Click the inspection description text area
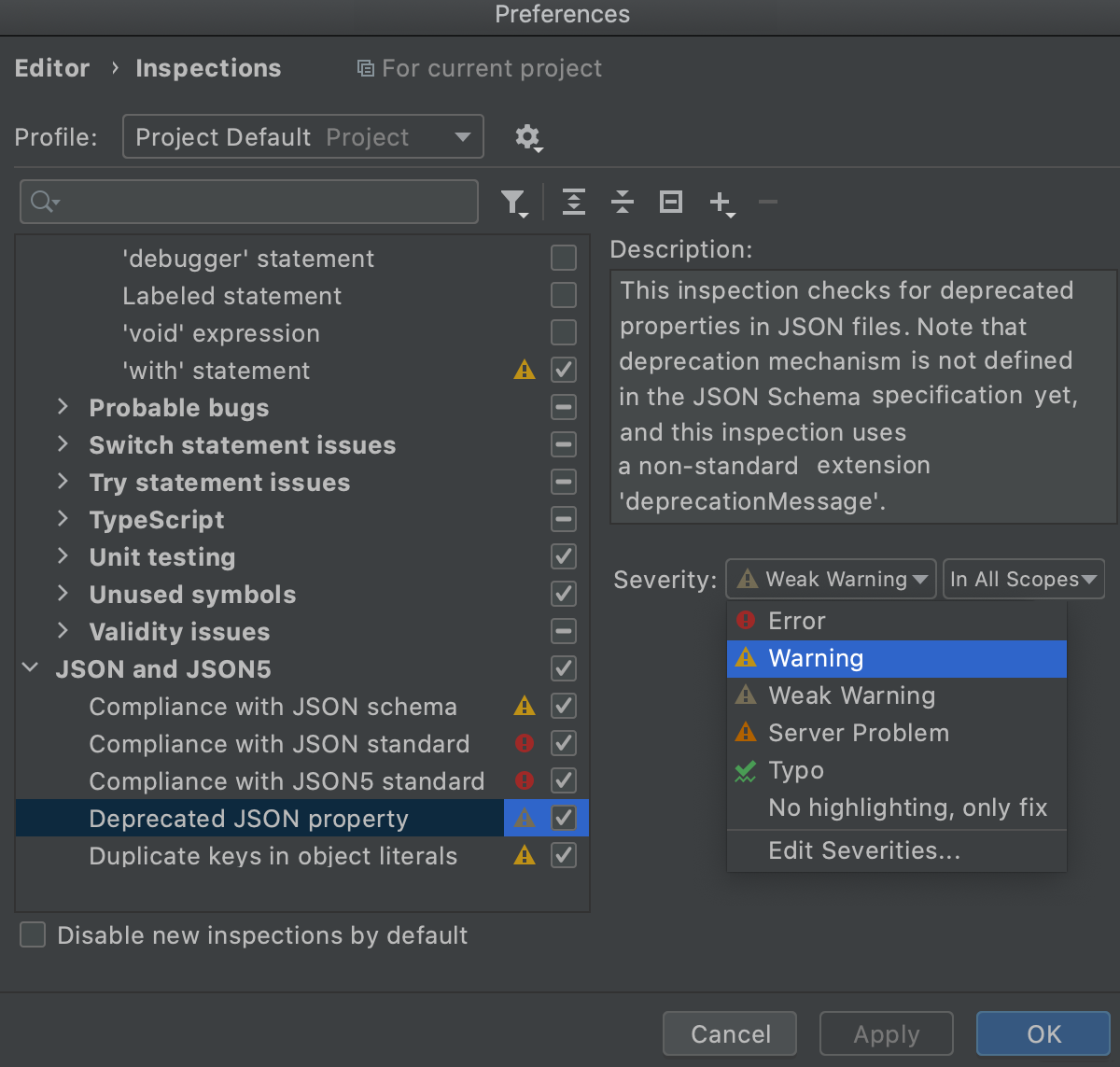Screen dimensions: 1120x1067 pyautogui.click(x=863, y=397)
